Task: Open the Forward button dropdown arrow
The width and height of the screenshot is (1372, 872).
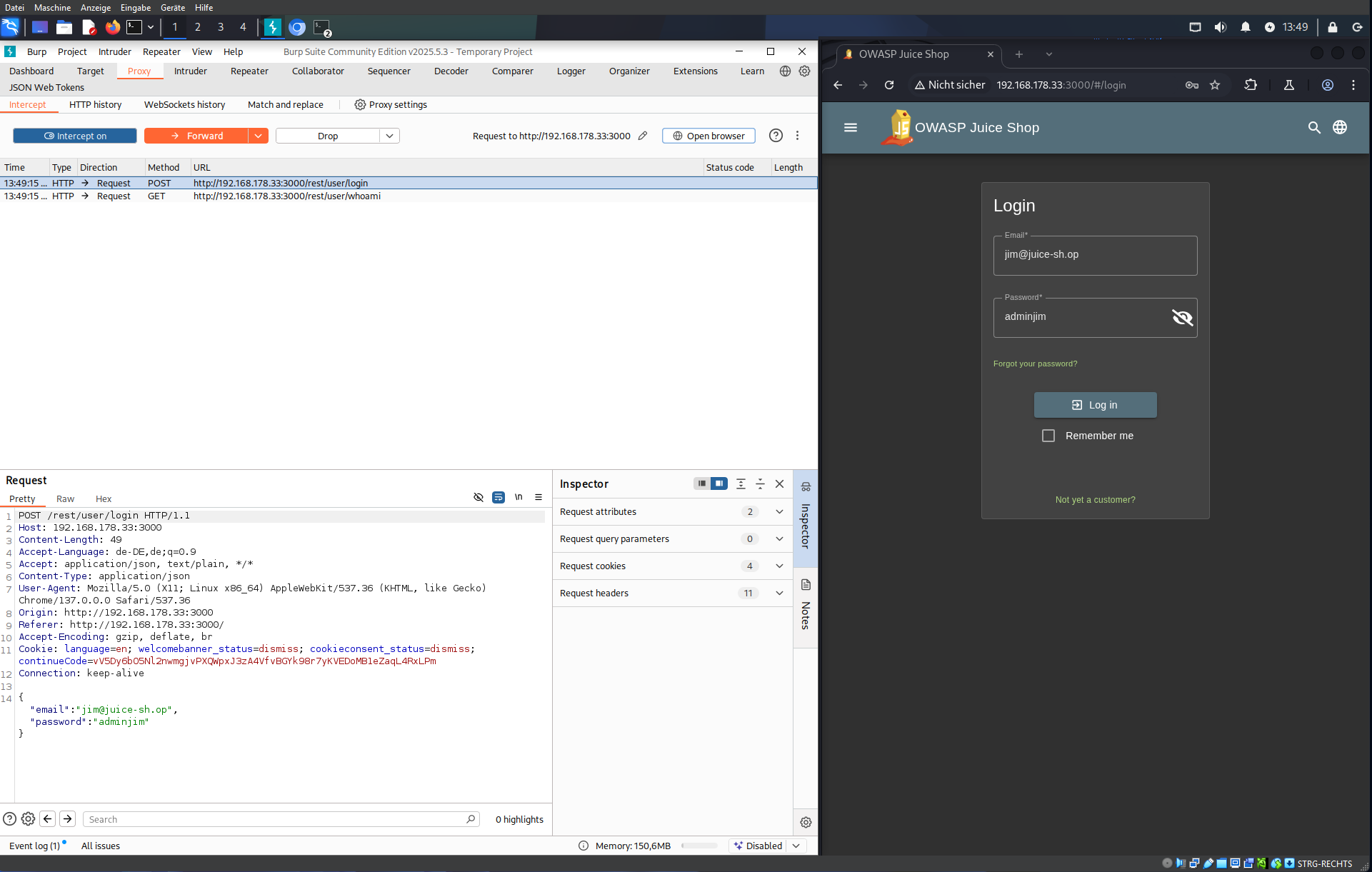Action: 258,136
